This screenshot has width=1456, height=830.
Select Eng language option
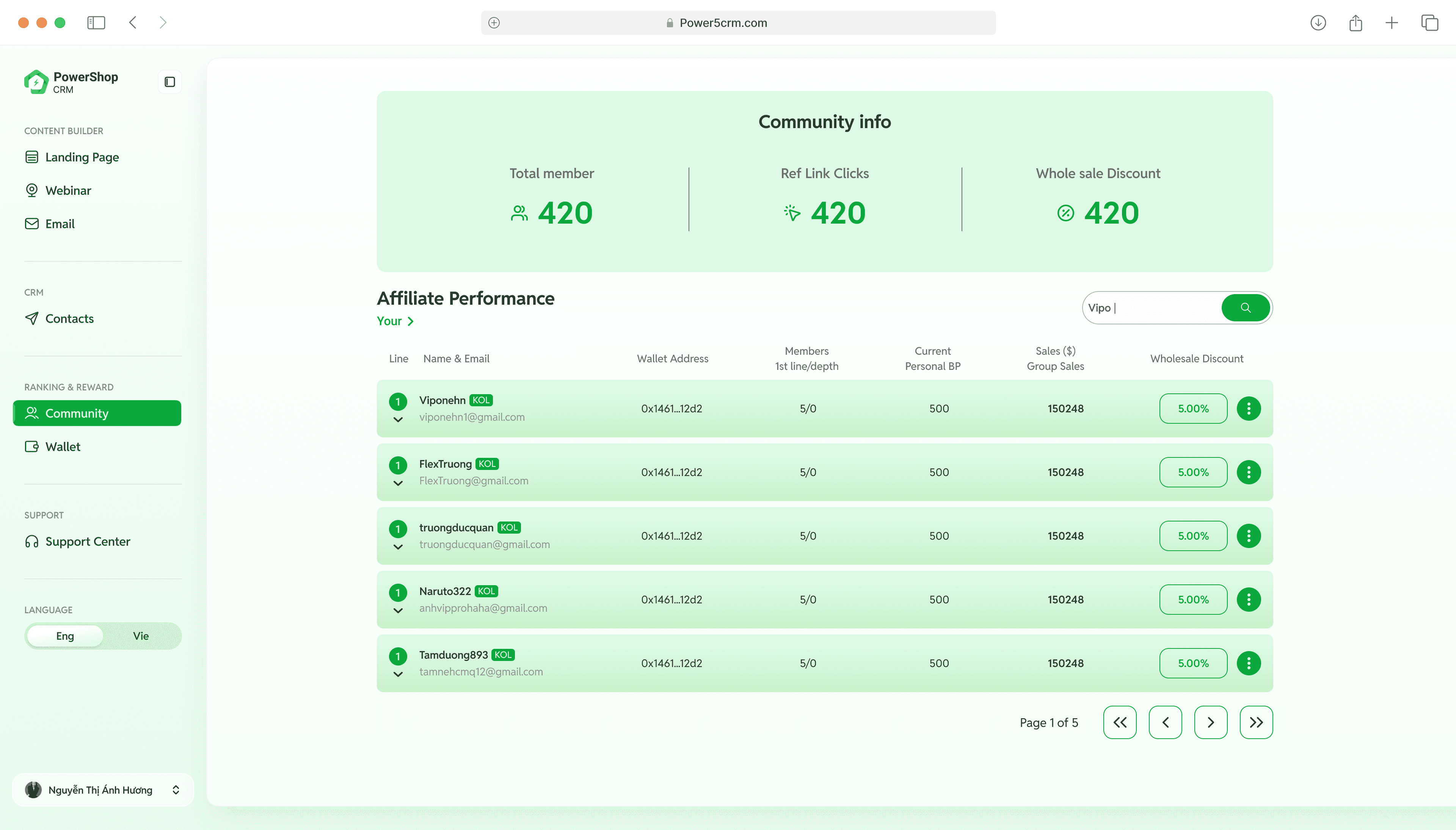65,636
